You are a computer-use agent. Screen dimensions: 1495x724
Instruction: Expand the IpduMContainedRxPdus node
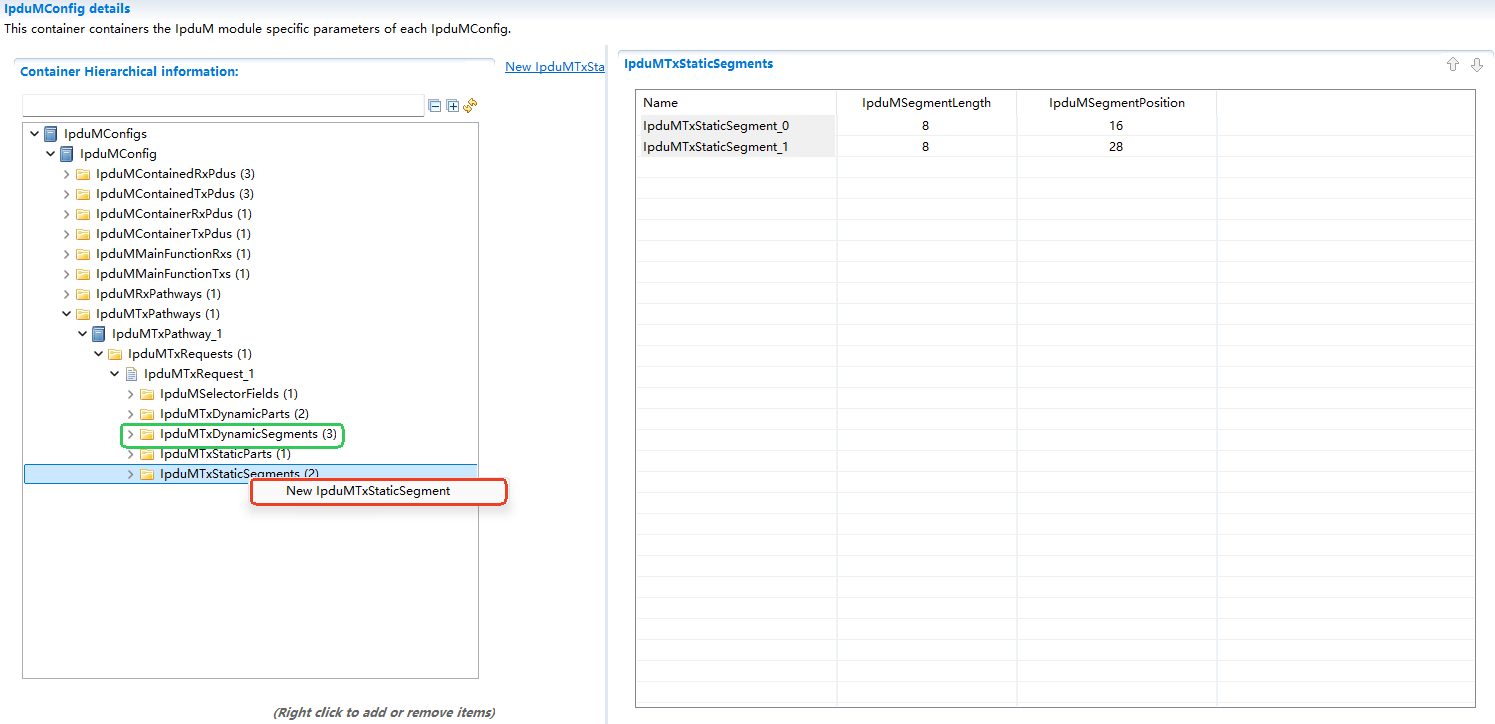(67, 174)
